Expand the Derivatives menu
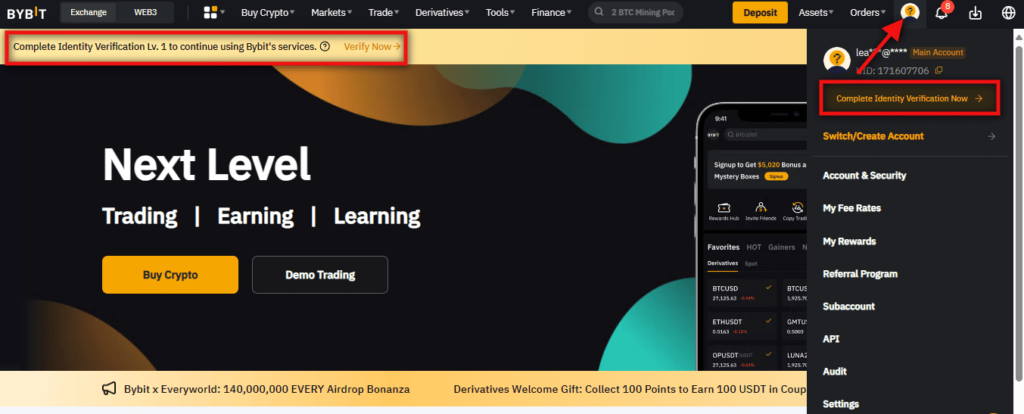Image resolution: width=1024 pixels, height=414 pixels. [x=442, y=12]
